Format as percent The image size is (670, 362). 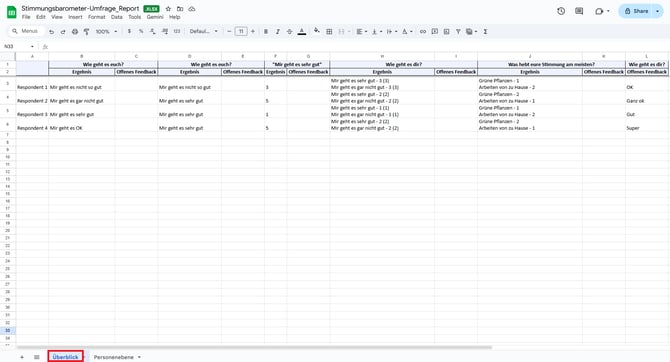(141, 32)
